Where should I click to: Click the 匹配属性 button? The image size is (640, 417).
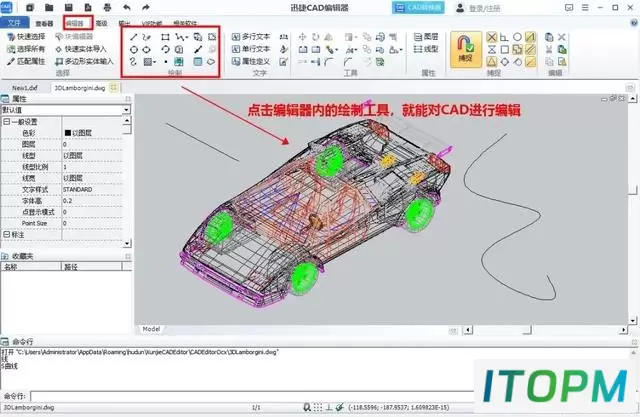tap(26, 61)
